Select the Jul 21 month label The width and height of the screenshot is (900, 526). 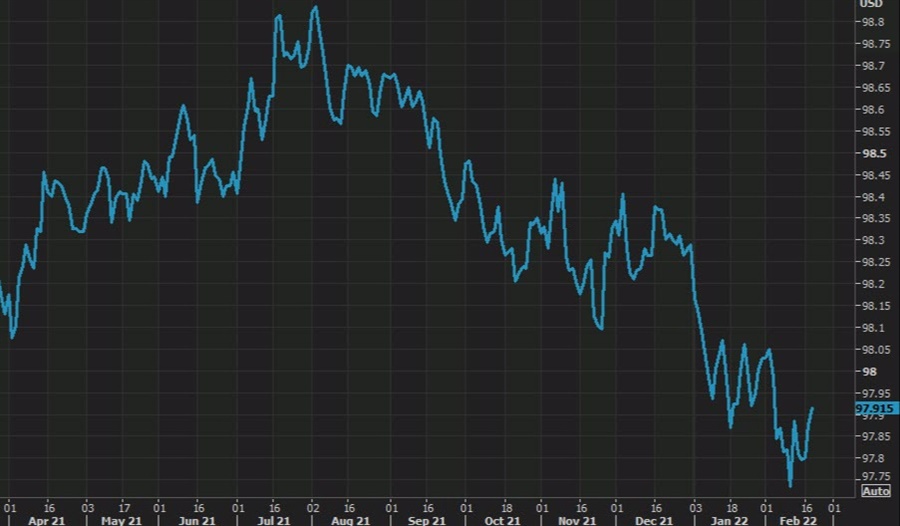click(x=274, y=520)
